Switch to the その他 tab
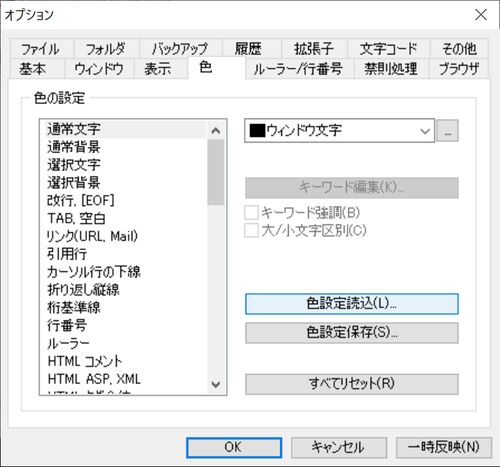 coord(459,49)
